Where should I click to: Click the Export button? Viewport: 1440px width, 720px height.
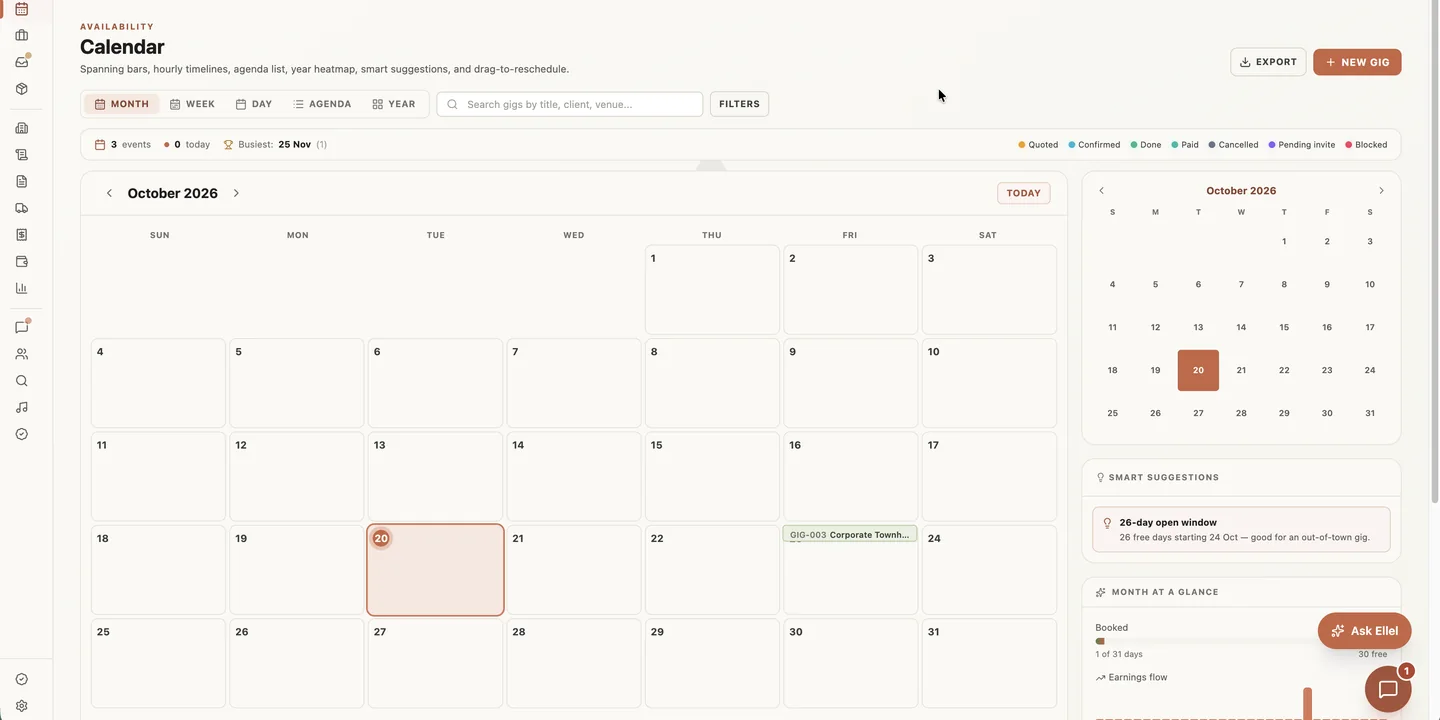coord(1268,62)
